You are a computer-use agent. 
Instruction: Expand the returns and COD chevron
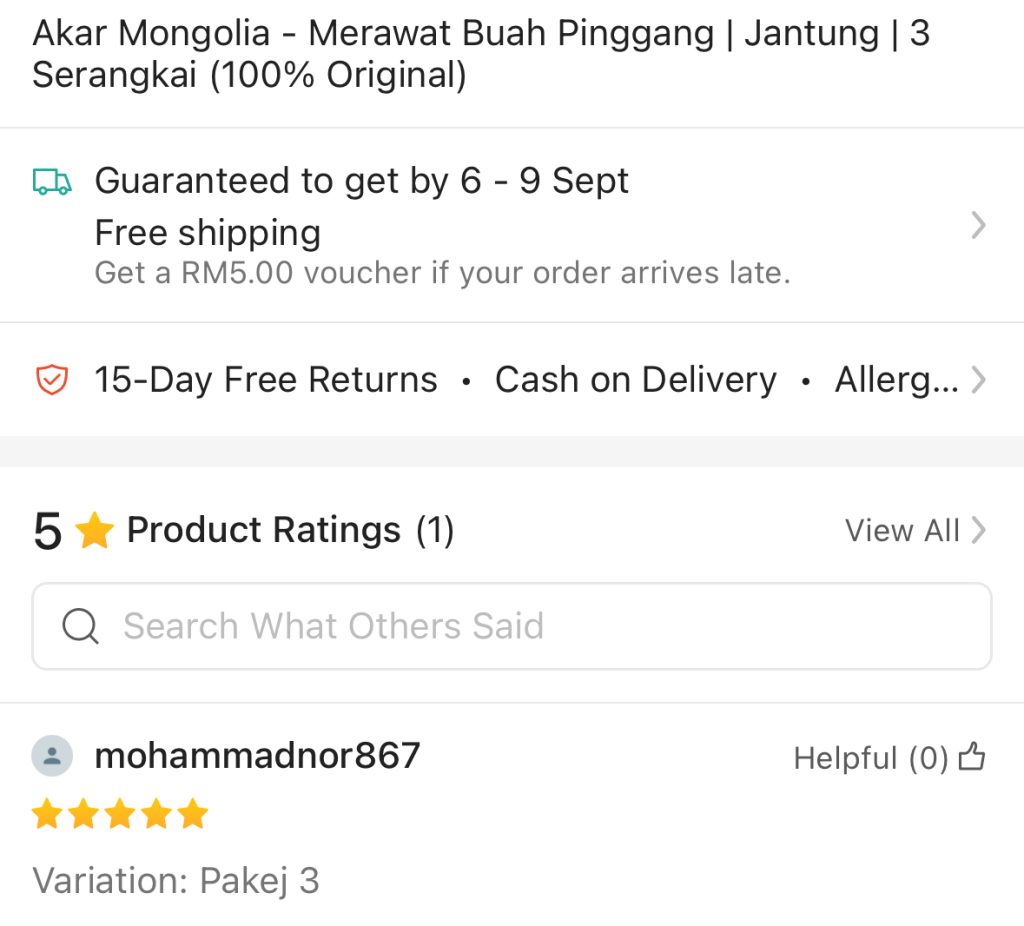click(x=978, y=380)
